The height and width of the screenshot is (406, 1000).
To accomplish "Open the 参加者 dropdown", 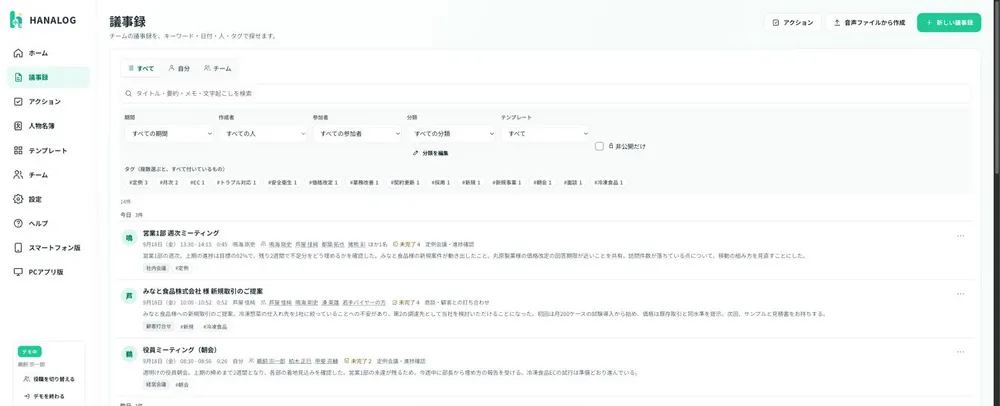I will pos(358,134).
